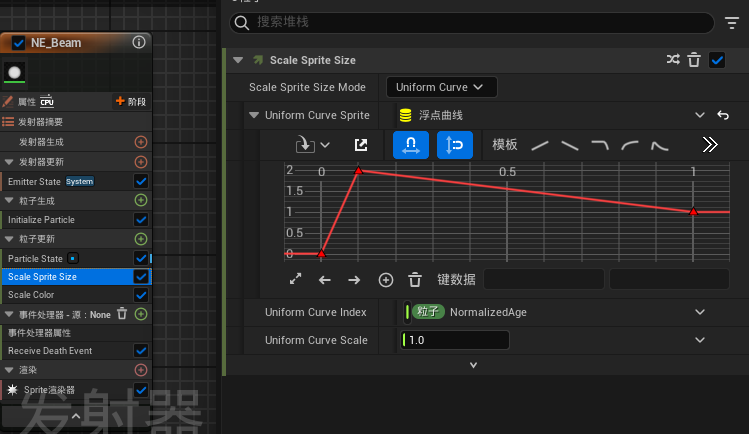Screen dimensions: 749x434
Task: Delete the 事件处理器 event handler
Action: (122, 314)
